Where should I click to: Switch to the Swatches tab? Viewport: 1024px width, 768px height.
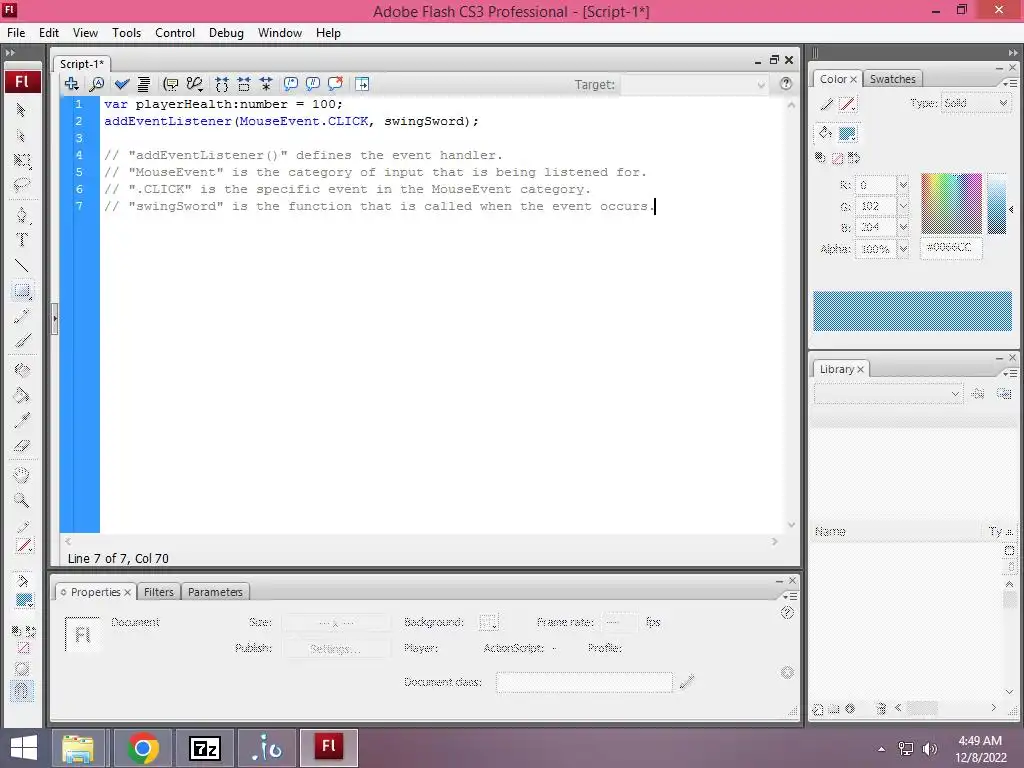(893, 79)
